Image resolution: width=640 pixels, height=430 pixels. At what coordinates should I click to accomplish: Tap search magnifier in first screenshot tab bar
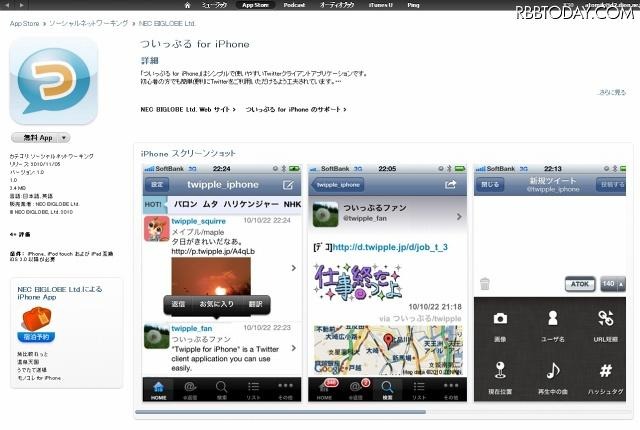tap(222, 390)
